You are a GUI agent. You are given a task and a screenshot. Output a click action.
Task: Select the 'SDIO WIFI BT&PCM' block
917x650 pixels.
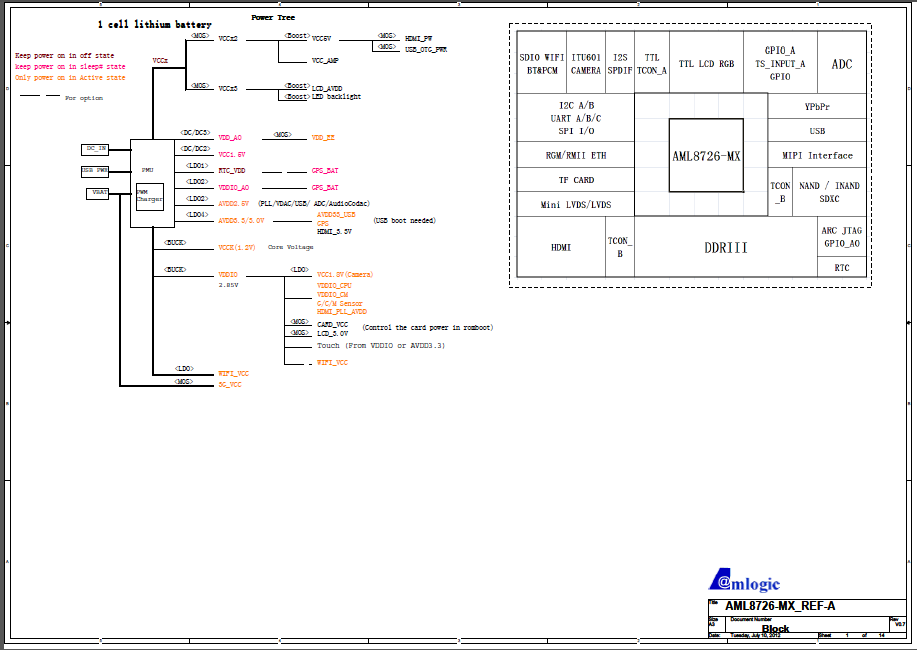pyautogui.click(x=542, y=63)
